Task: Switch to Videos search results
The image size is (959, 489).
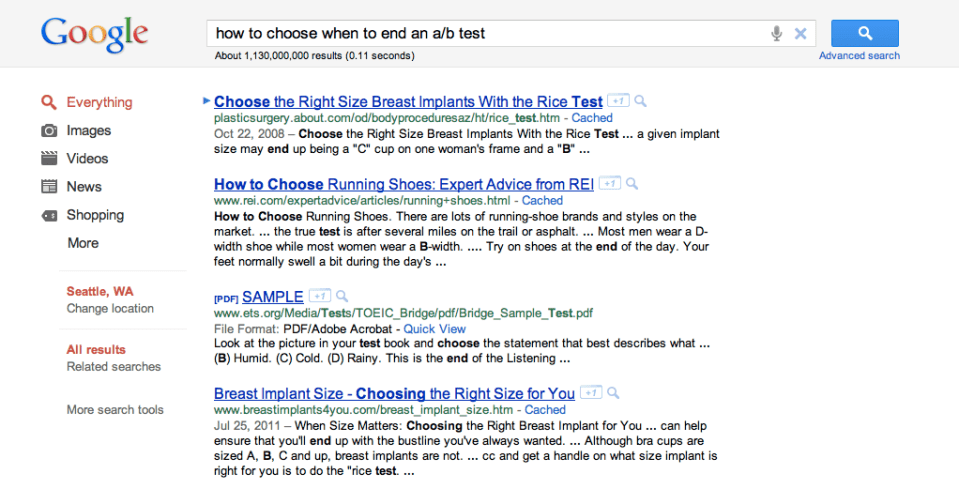Action: pyautogui.click(x=87, y=158)
